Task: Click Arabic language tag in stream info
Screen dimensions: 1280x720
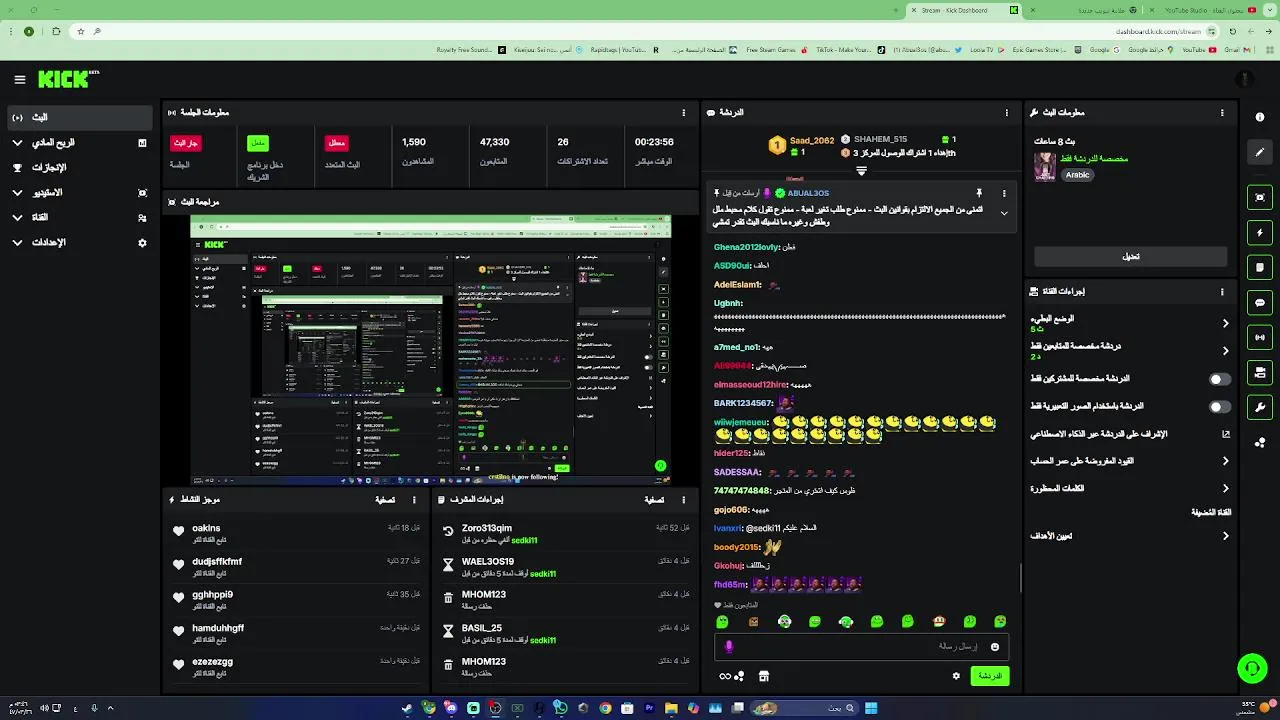Action: pos(1077,175)
